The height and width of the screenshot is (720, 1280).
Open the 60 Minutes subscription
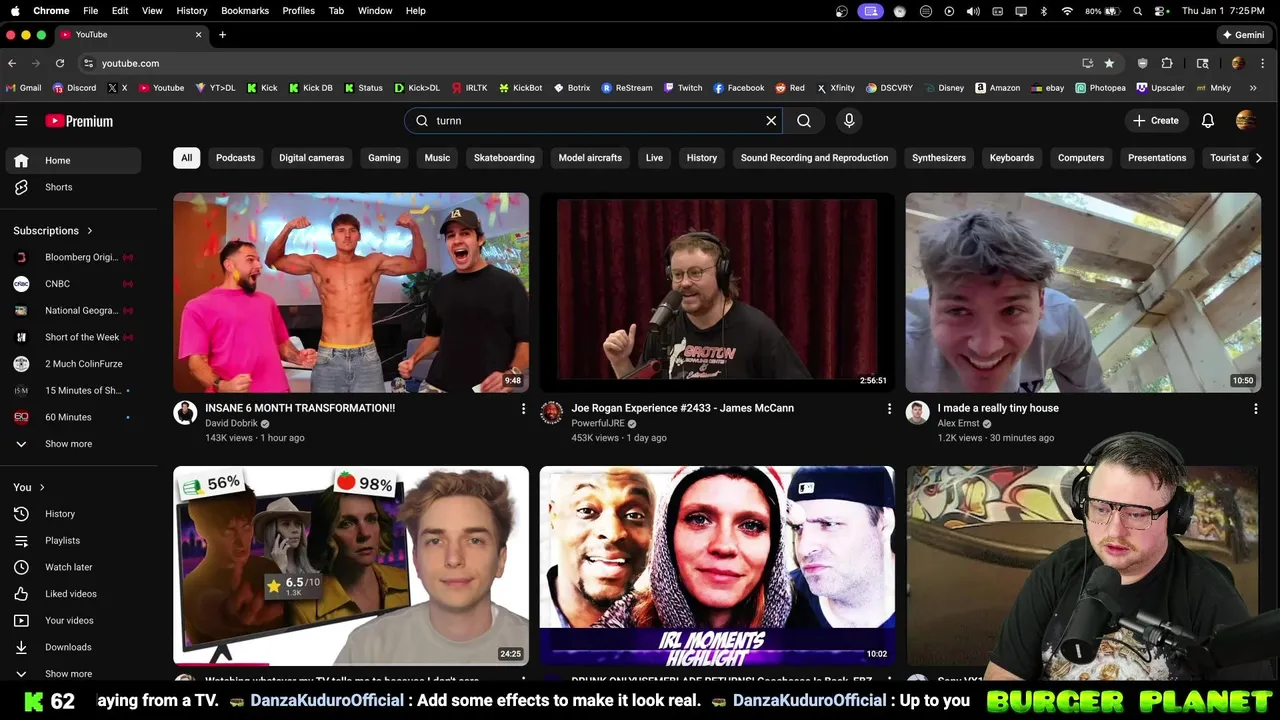[71, 417]
